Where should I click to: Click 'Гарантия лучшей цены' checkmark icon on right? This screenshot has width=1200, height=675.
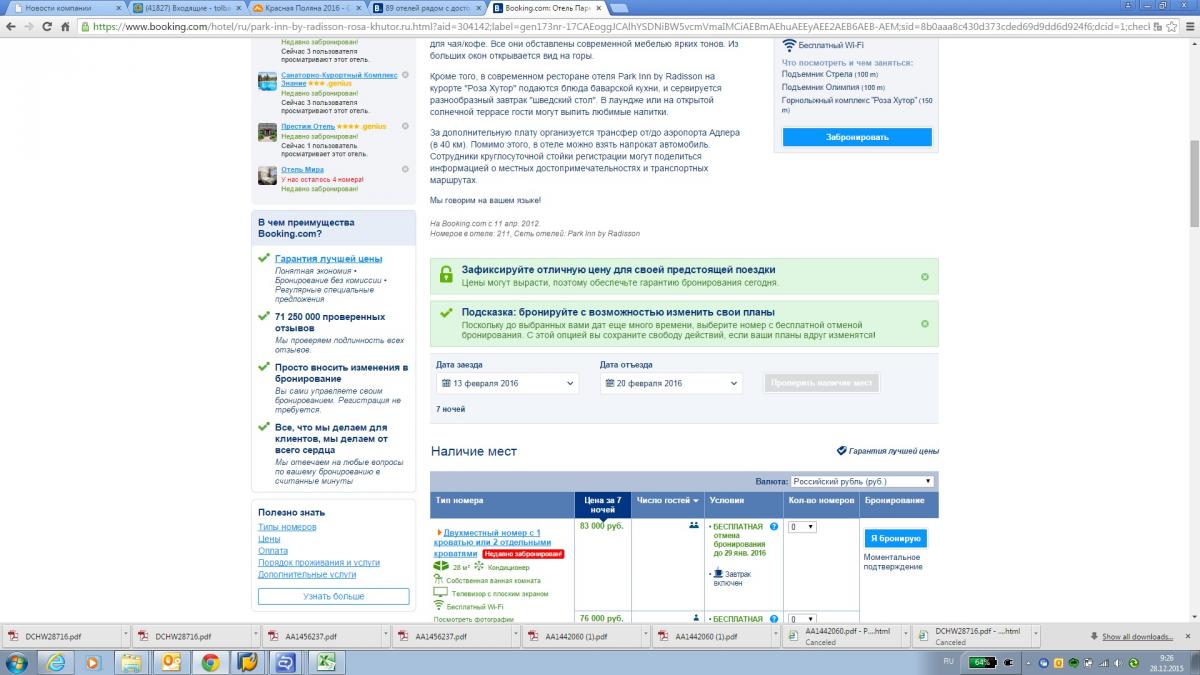(x=841, y=451)
